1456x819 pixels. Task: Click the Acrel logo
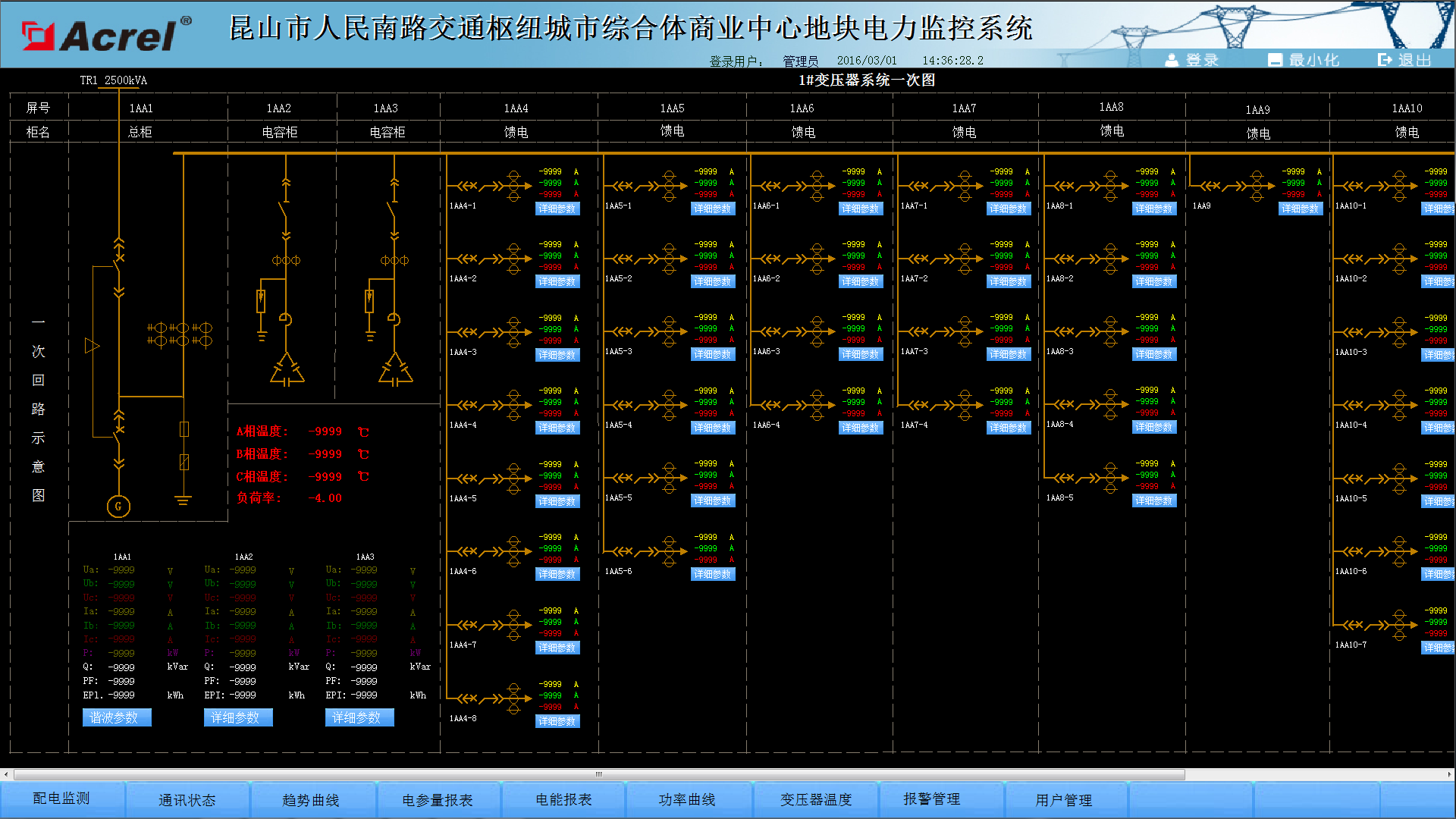click(x=106, y=34)
